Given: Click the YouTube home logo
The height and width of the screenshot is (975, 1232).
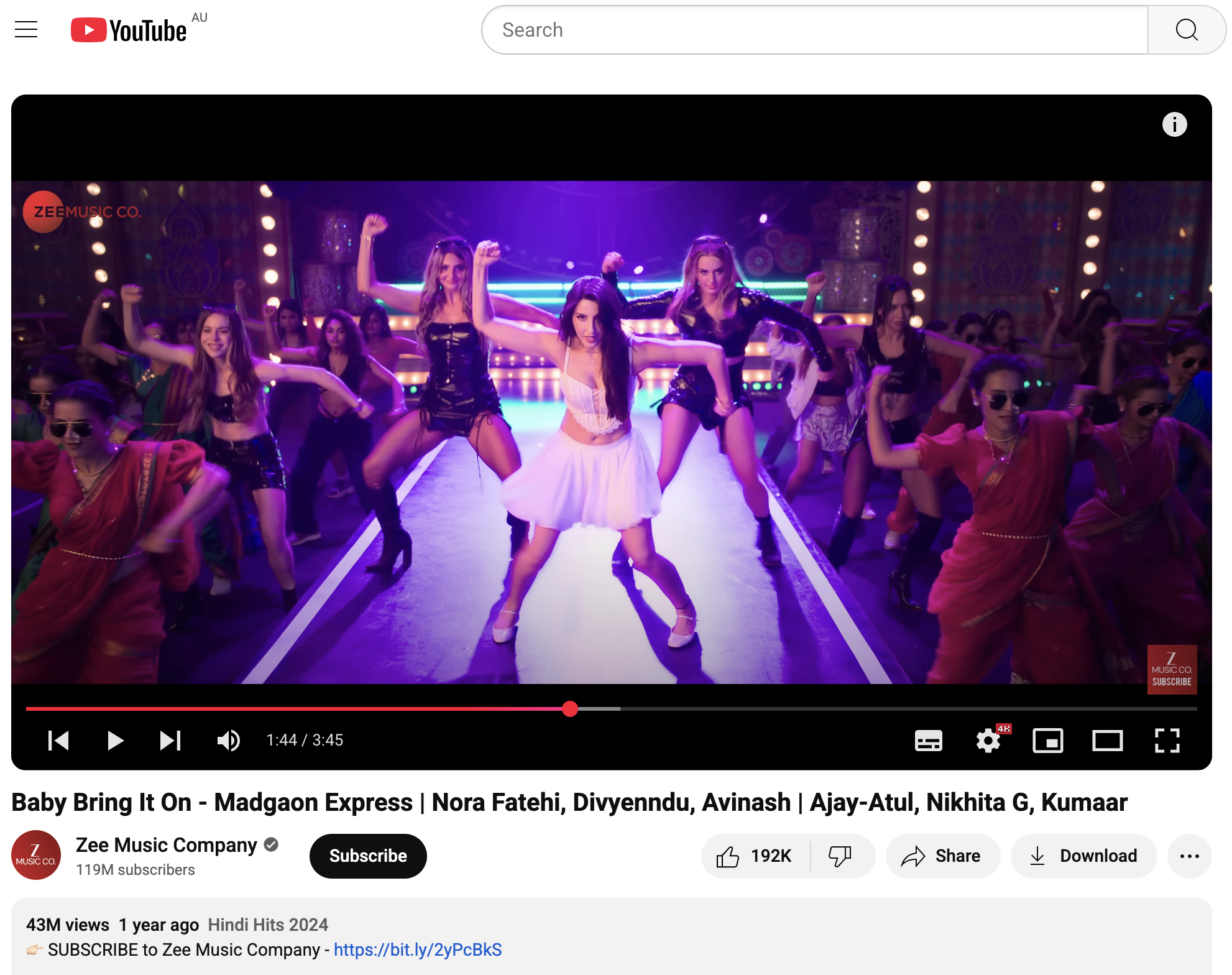Looking at the screenshot, I should click(129, 30).
